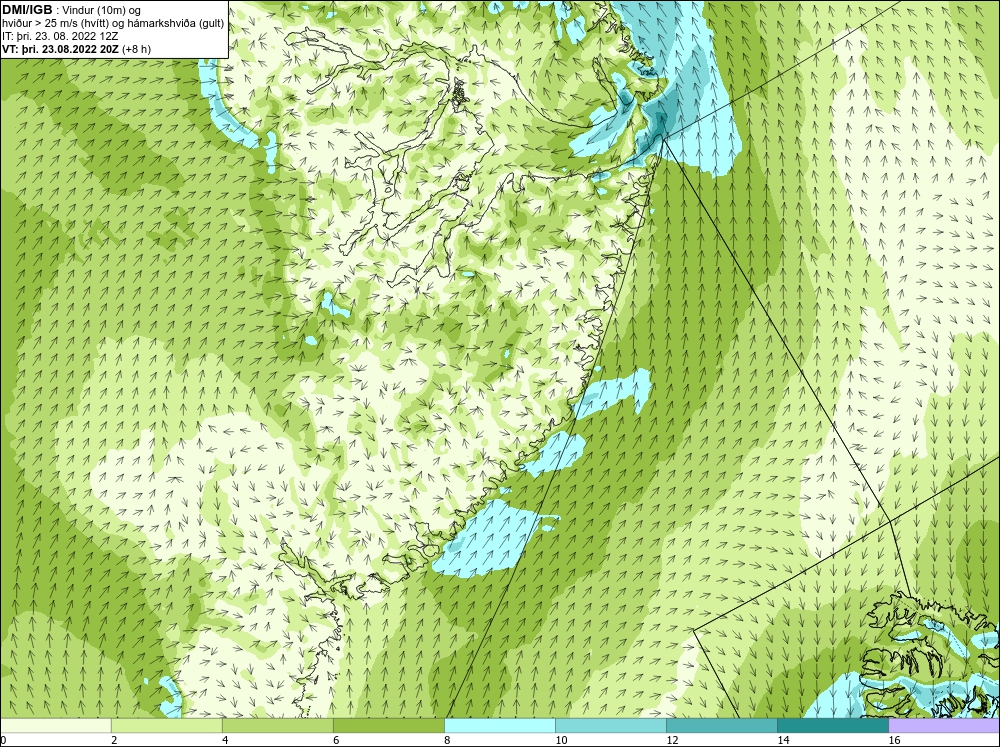
Task: Click the 10–12 m/s cyan legend swatch
Action: (610, 725)
